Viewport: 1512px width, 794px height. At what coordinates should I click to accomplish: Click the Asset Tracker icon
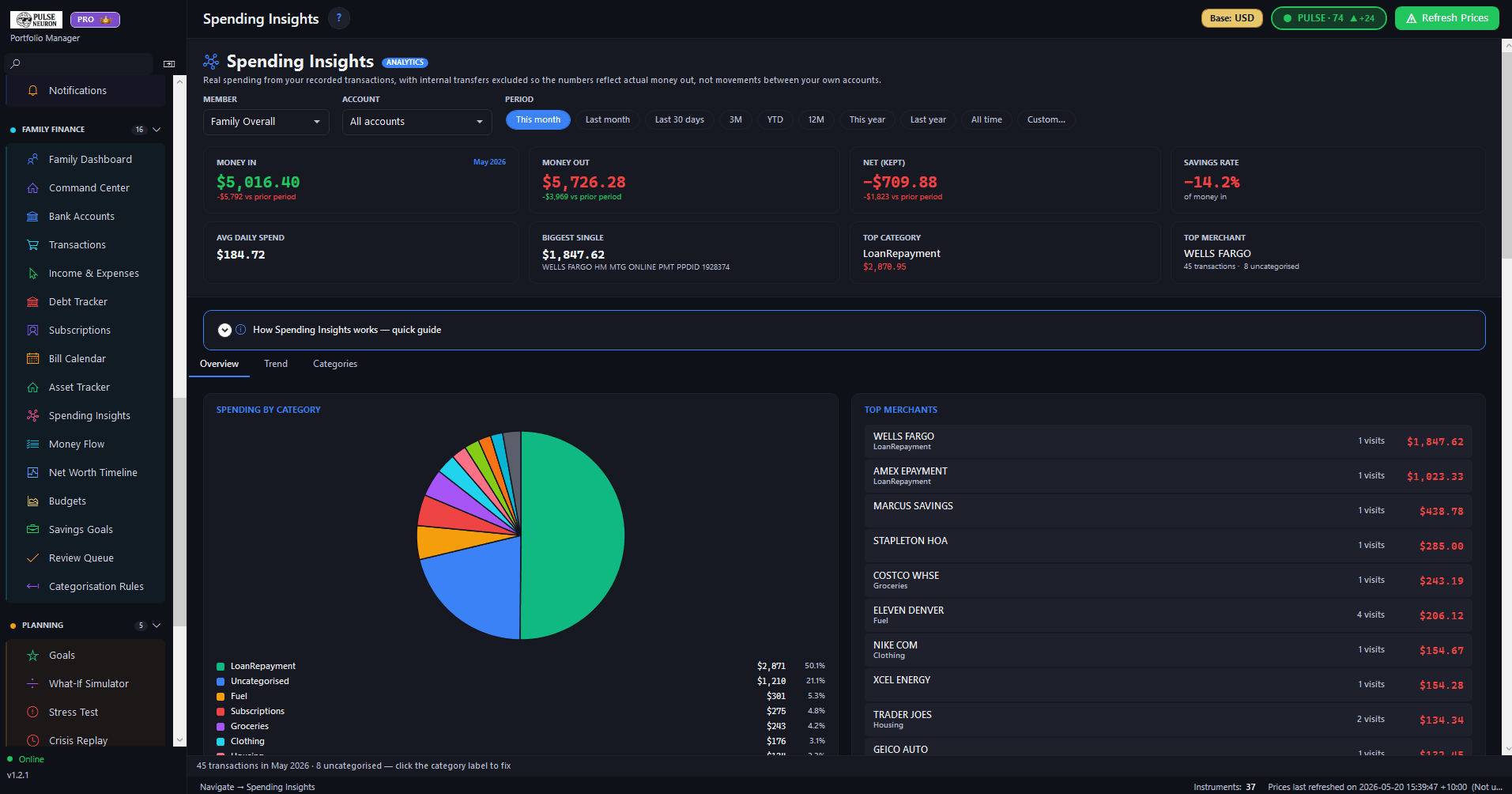pyautogui.click(x=32, y=387)
